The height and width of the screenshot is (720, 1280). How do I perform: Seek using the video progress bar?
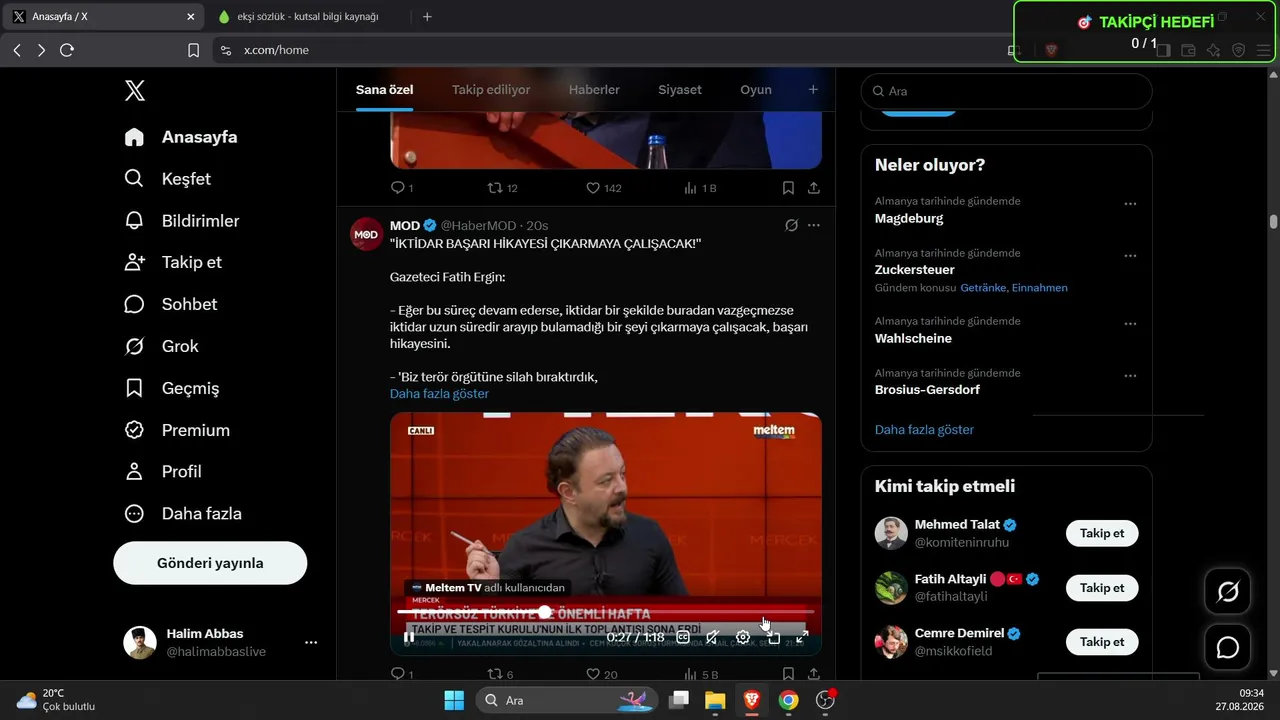click(606, 611)
